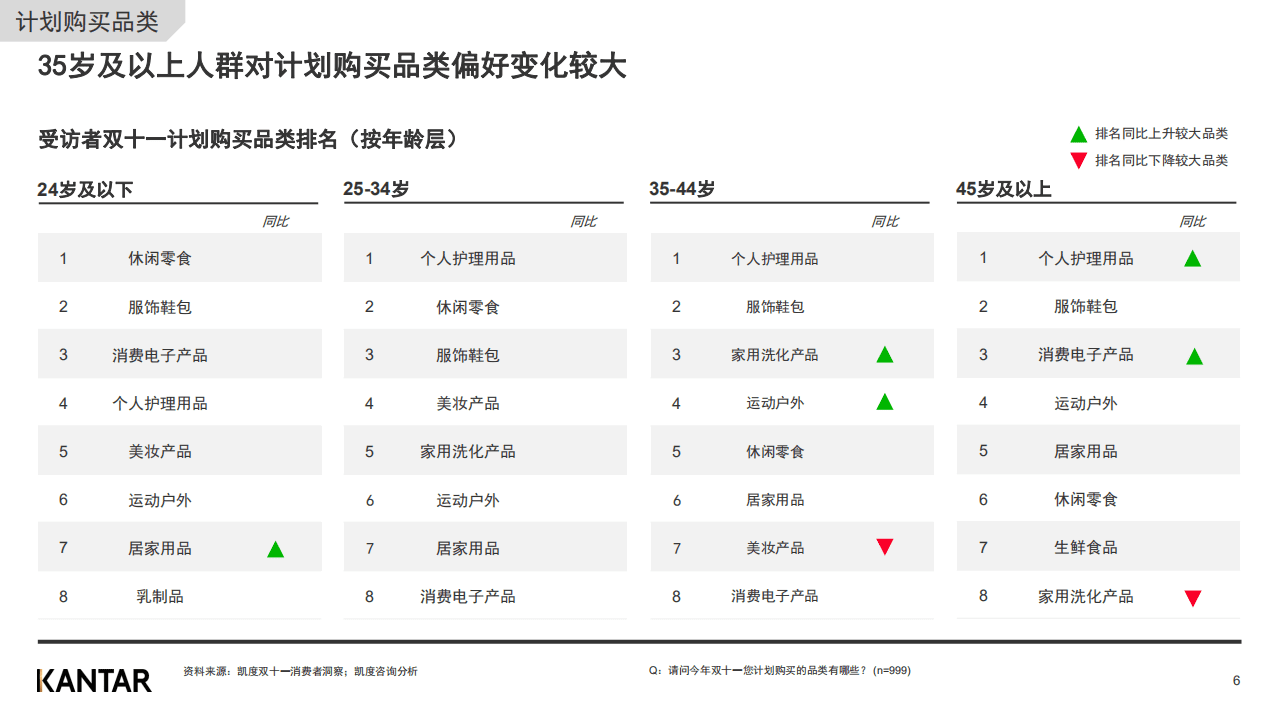The image size is (1279, 719).
Task: Click the red triangle beside 家用洗化产品 in 45岁及以上
Action: tap(1193, 597)
